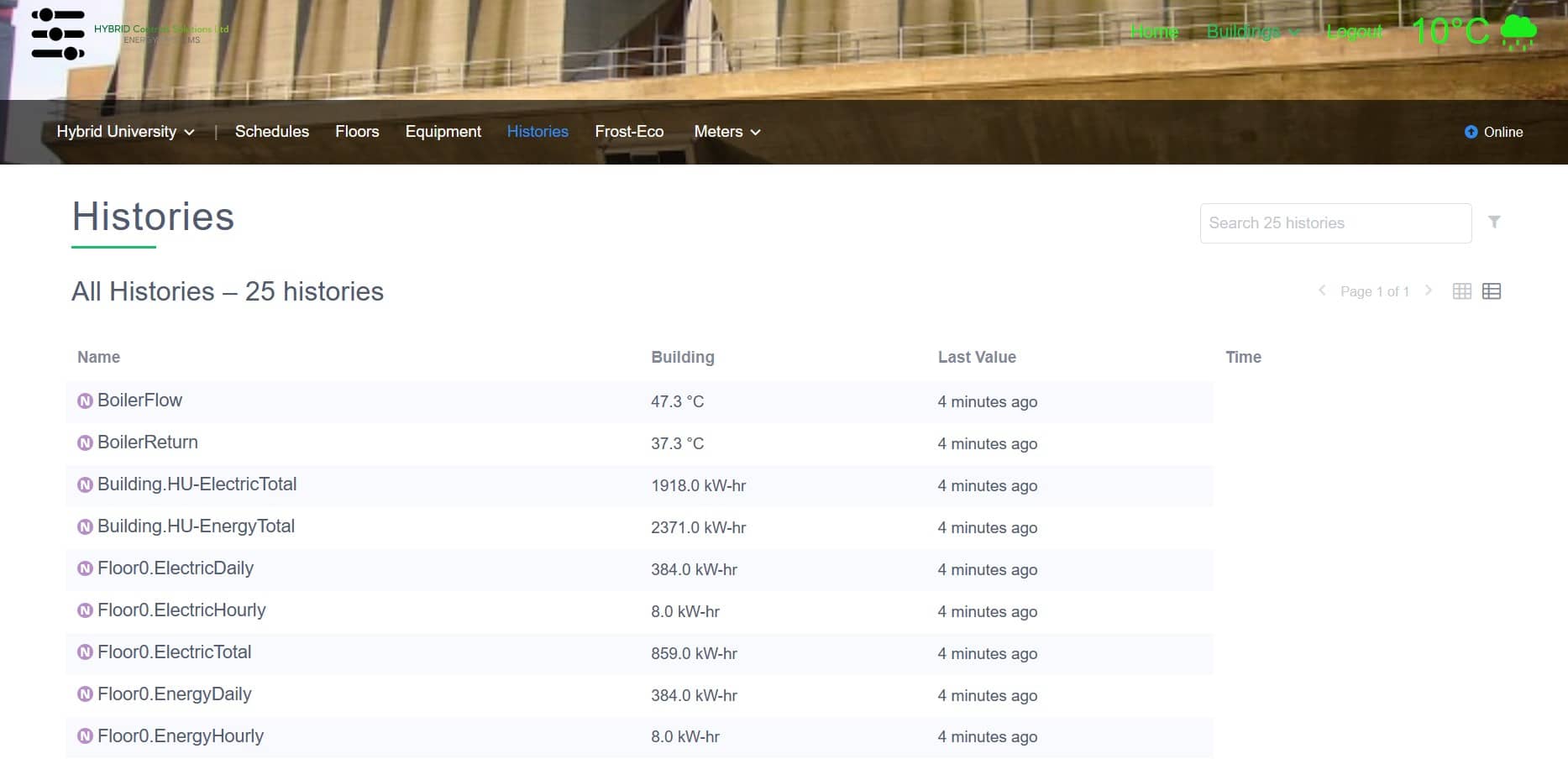
Task: Click the rainy weather cloud icon
Action: [1518, 33]
